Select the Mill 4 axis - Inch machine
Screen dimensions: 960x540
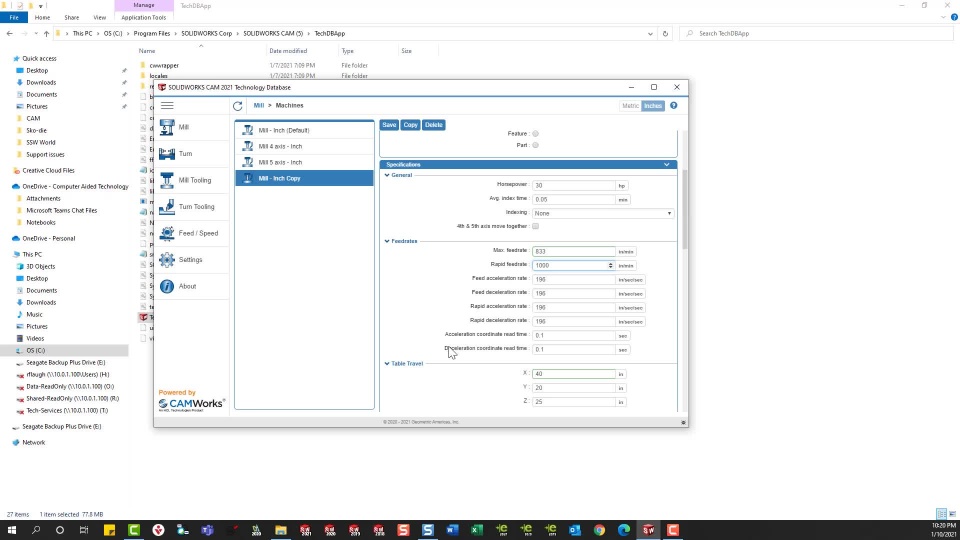point(304,146)
